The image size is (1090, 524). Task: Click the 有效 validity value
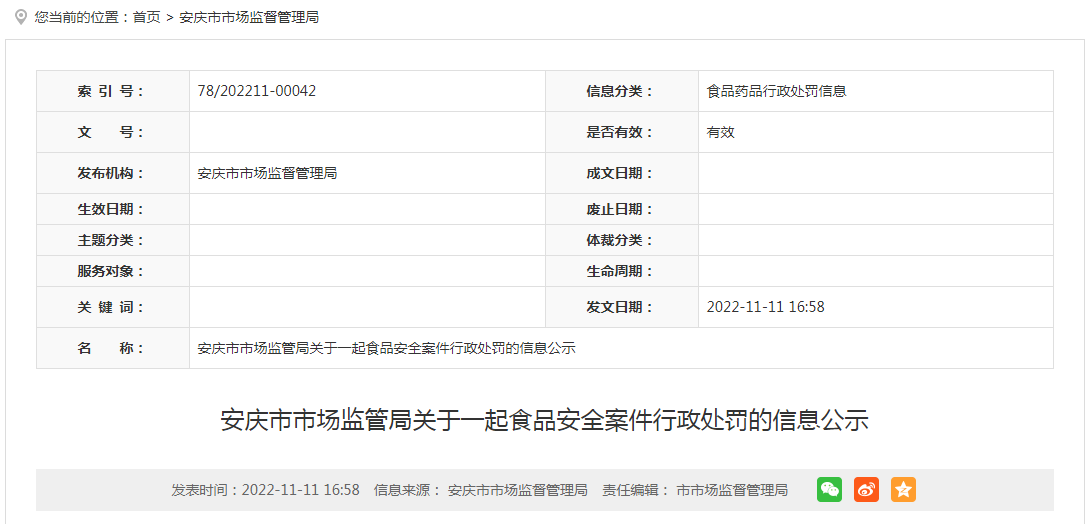[721, 132]
